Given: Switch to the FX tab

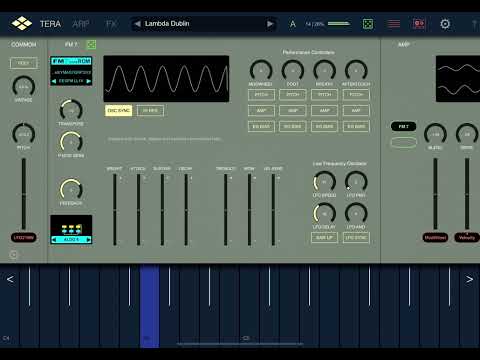Looking at the screenshot, I should 111,24.
